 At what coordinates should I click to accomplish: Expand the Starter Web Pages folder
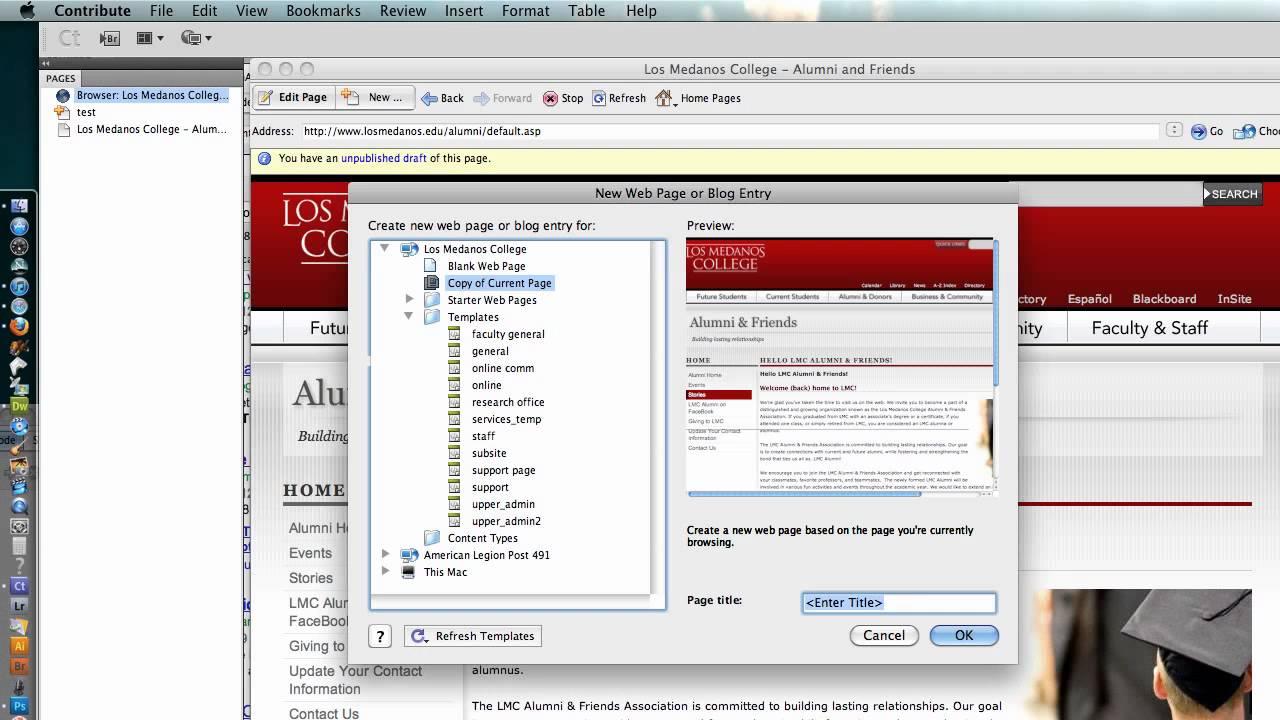[x=409, y=299]
